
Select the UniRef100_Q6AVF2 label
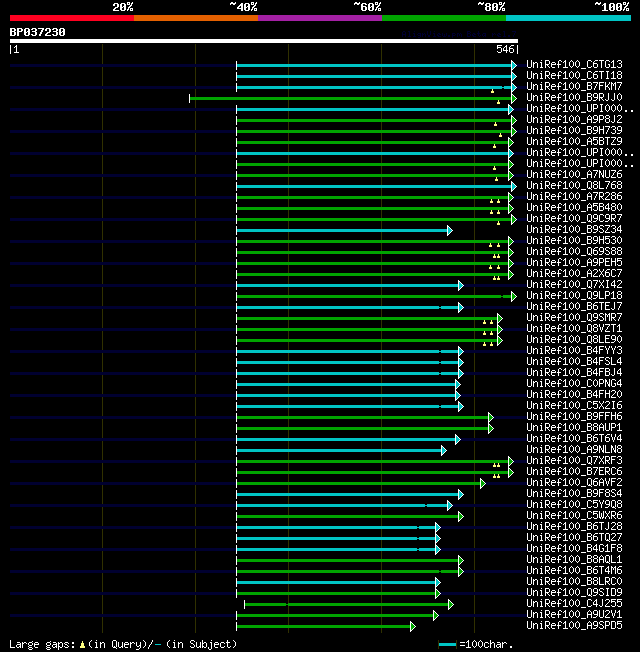pos(574,483)
